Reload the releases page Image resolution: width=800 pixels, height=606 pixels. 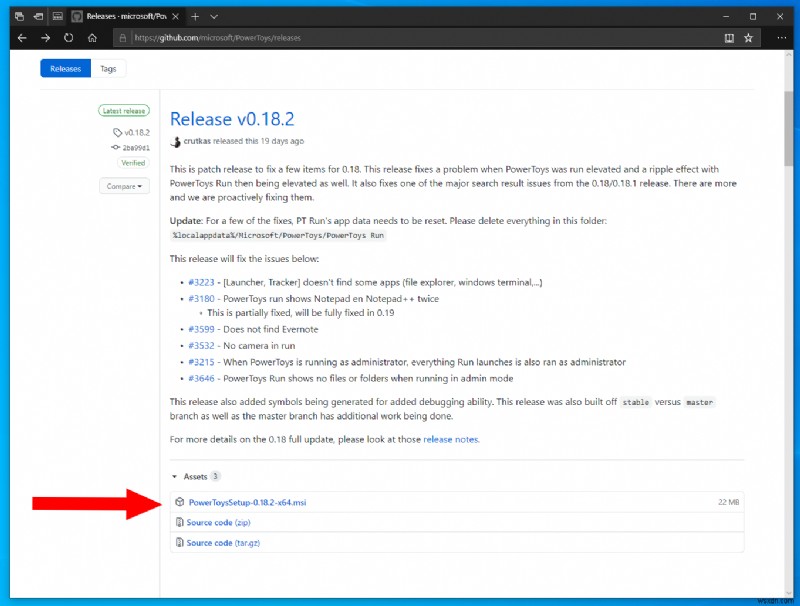pyautogui.click(x=68, y=38)
